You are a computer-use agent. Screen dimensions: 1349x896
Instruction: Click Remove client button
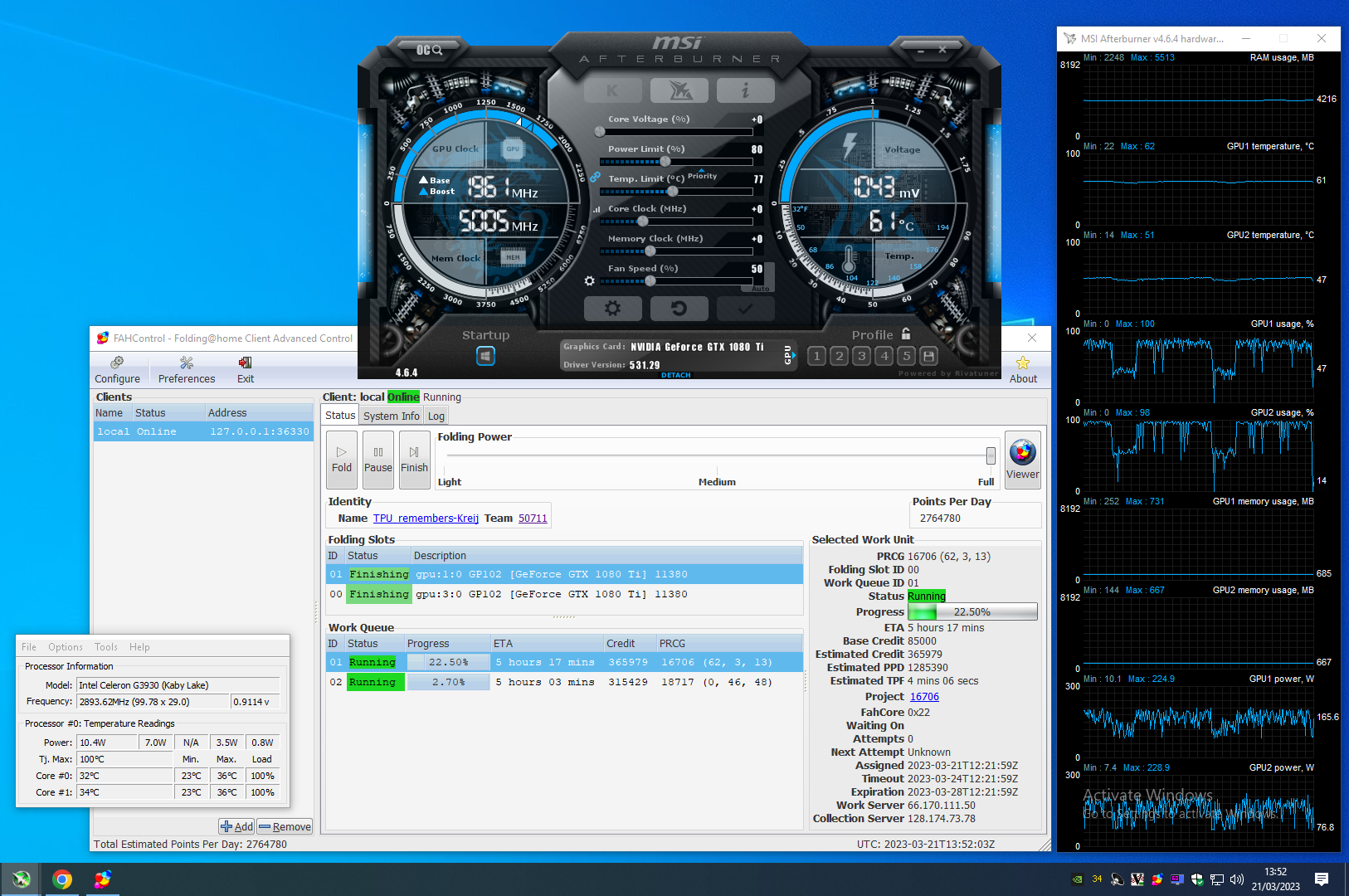click(x=285, y=826)
